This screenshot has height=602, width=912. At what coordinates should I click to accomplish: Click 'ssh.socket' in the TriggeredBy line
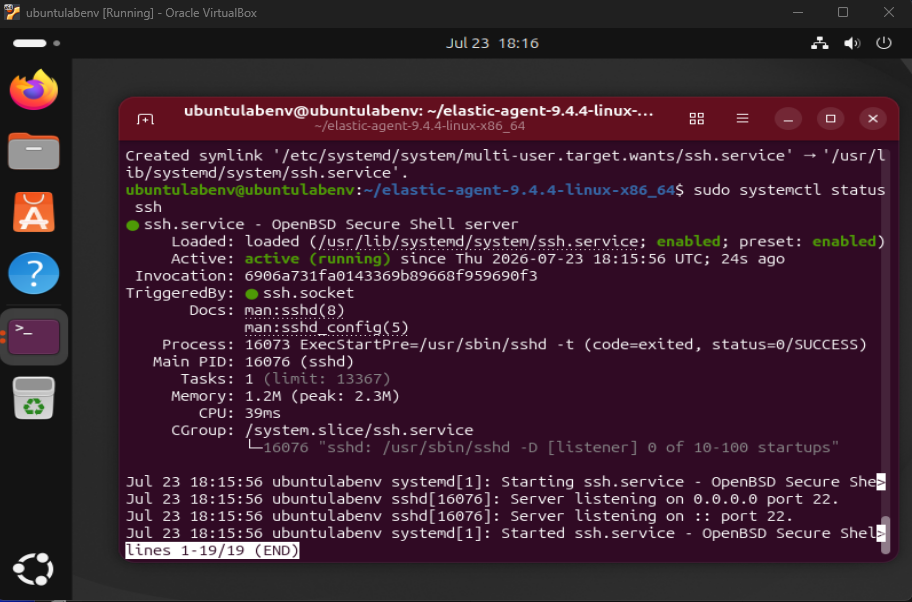[308, 293]
